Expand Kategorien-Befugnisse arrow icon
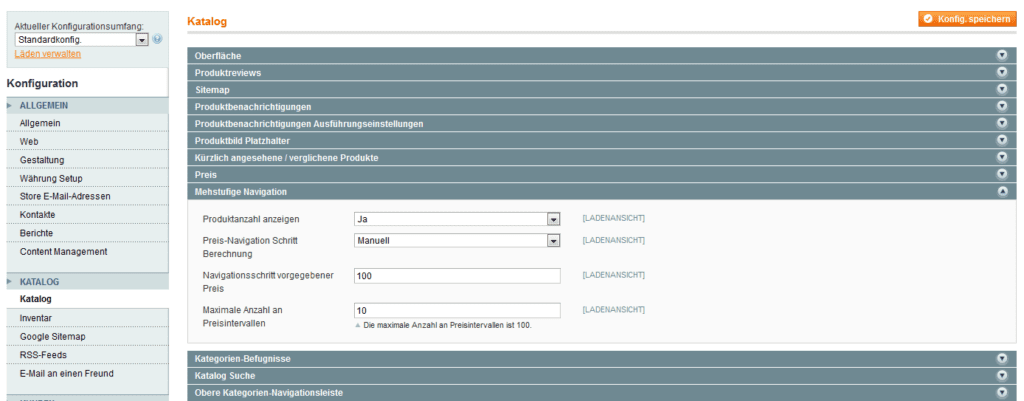Viewport: 1024px width, 401px height. [1001, 358]
